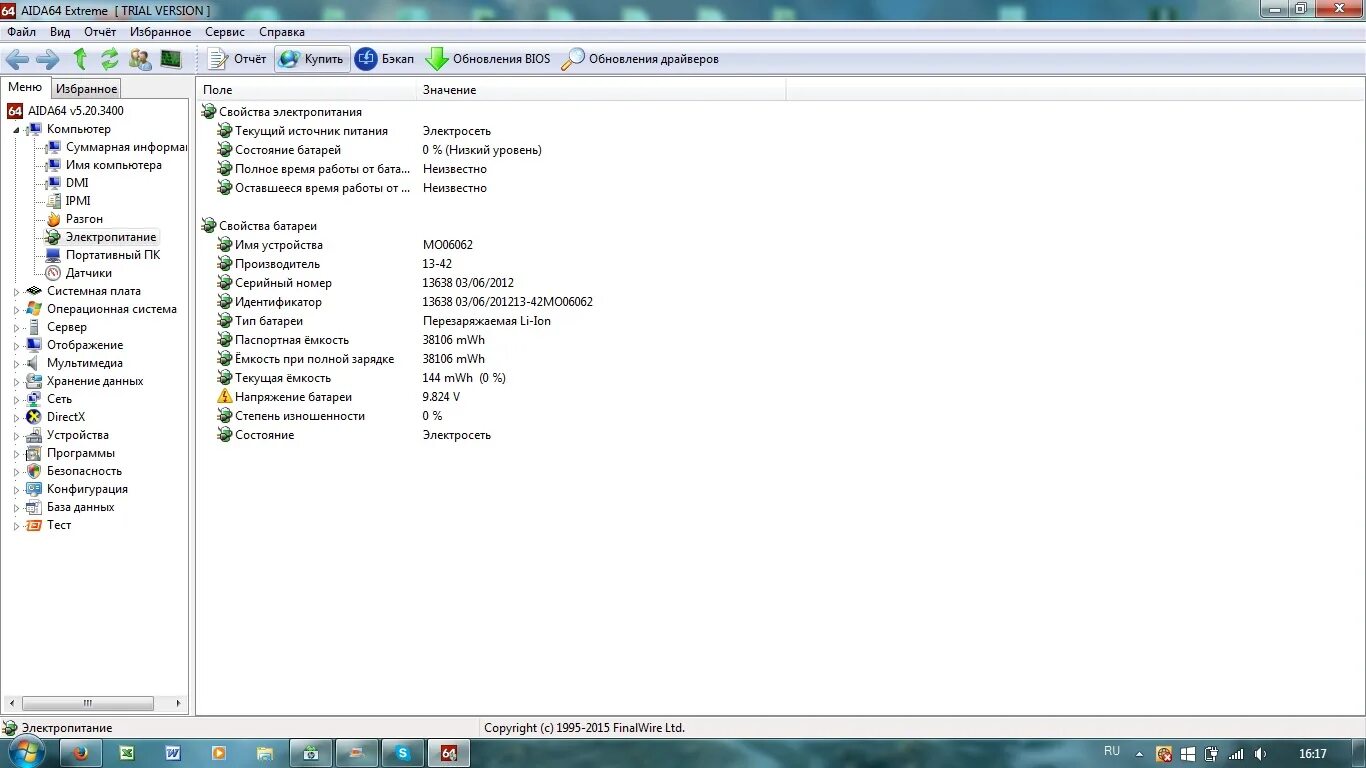
Task: Click the Устройства tree icon
Action: pyautogui.click(x=34, y=435)
